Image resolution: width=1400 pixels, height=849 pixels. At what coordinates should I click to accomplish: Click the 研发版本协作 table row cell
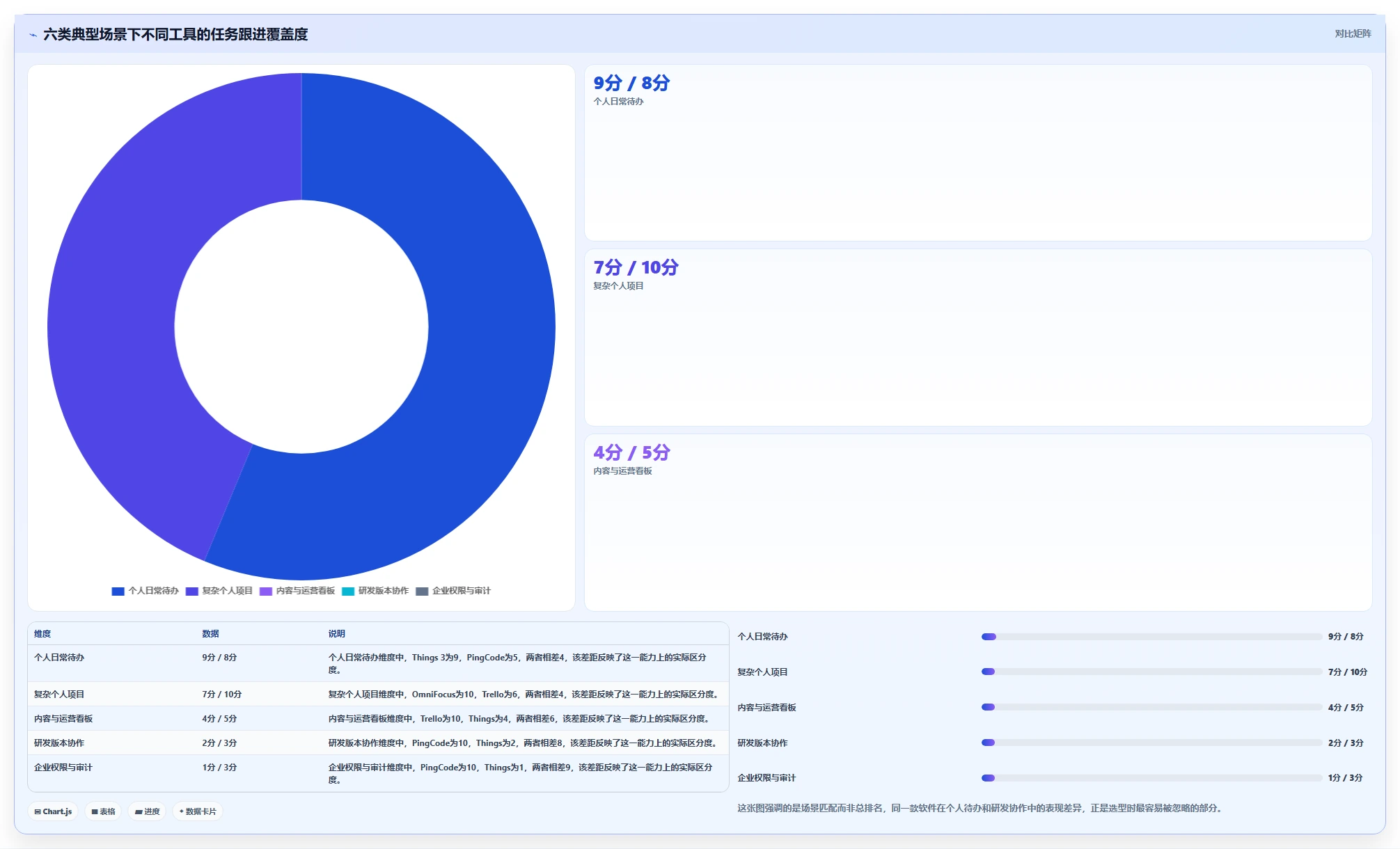pos(59,743)
